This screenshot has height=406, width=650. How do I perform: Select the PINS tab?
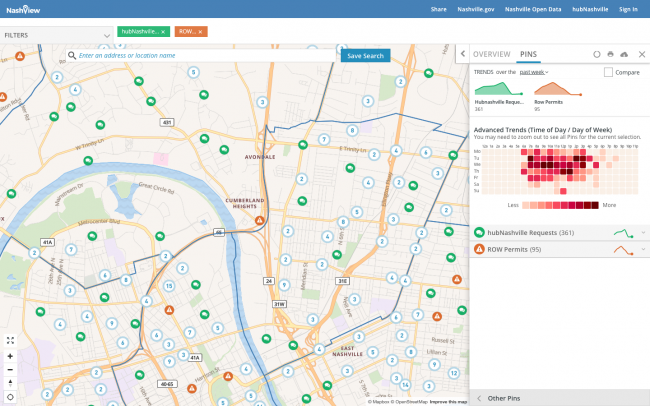528,54
